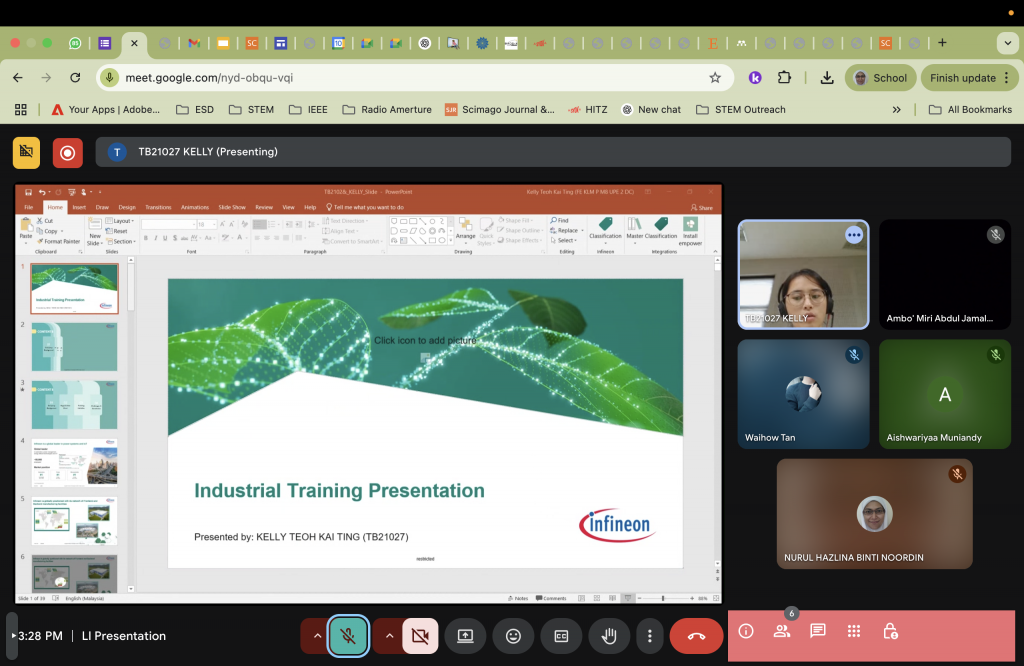This screenshot has height=666, width=1024.
Task: Click the Infineon logo on the slide
Action: coord(617,525)
